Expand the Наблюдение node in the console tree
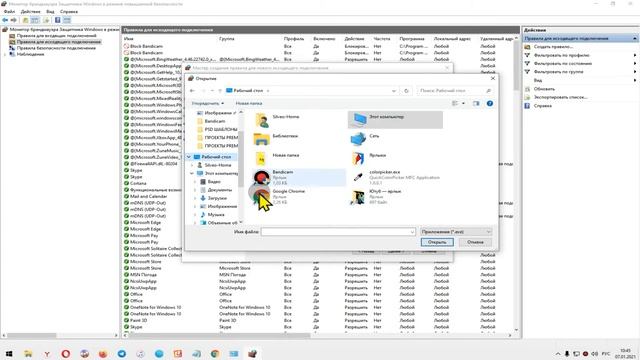 pos(5,54)
